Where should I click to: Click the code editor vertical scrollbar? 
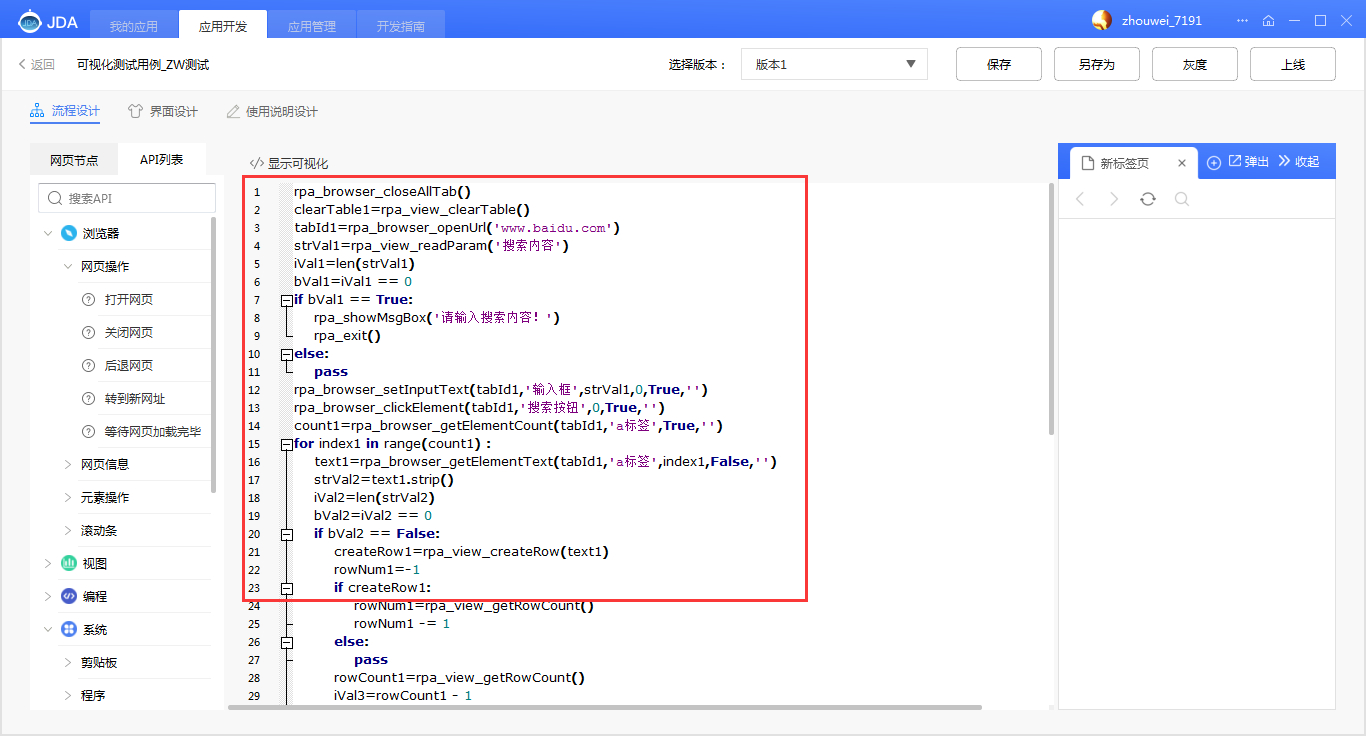click(x=1051, y=308)
